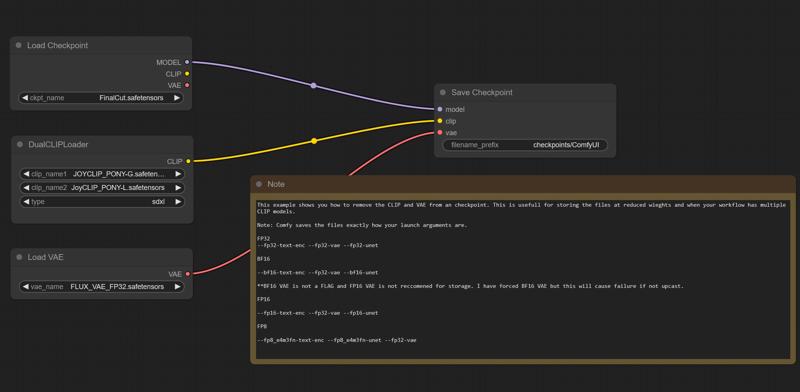This screenshot has width=800, height=392.
Task: Click the vae input socket on Save Checkpoint
Action: [x=440, y=133]
